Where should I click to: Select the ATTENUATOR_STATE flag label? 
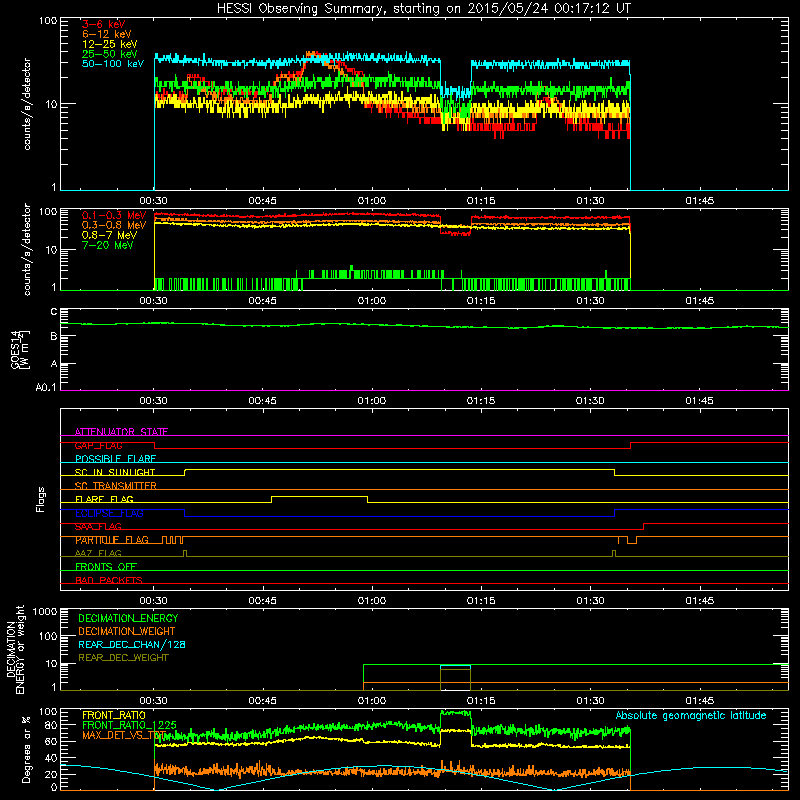tap(121, 432)
